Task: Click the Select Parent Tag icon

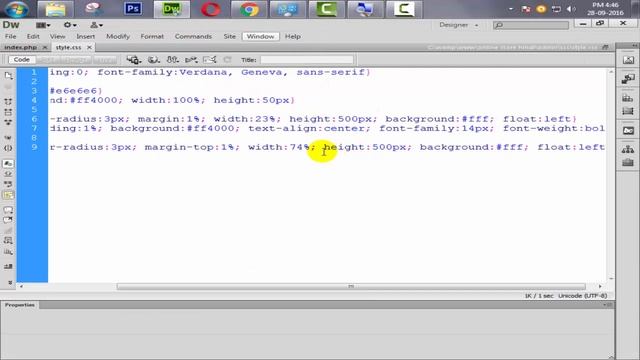Action: pyautogui.click(x=8, y=138)
